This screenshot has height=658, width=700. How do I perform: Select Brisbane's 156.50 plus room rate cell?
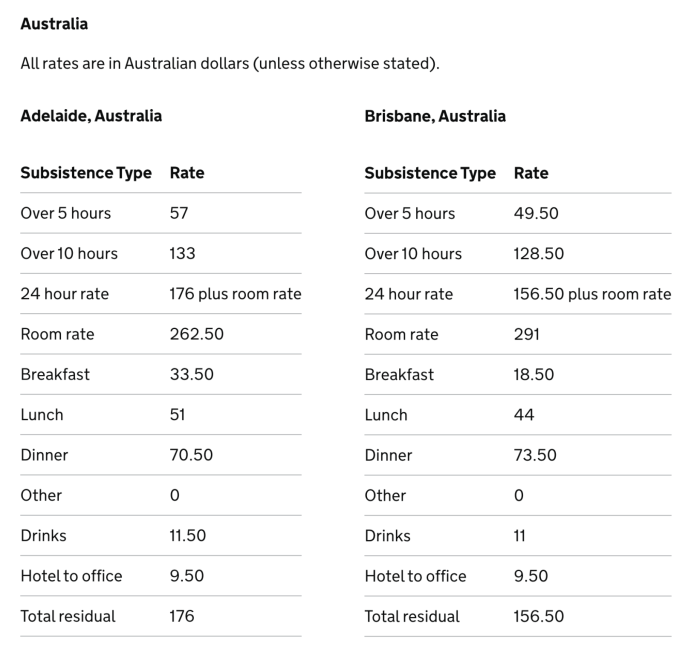coord(592,294)
